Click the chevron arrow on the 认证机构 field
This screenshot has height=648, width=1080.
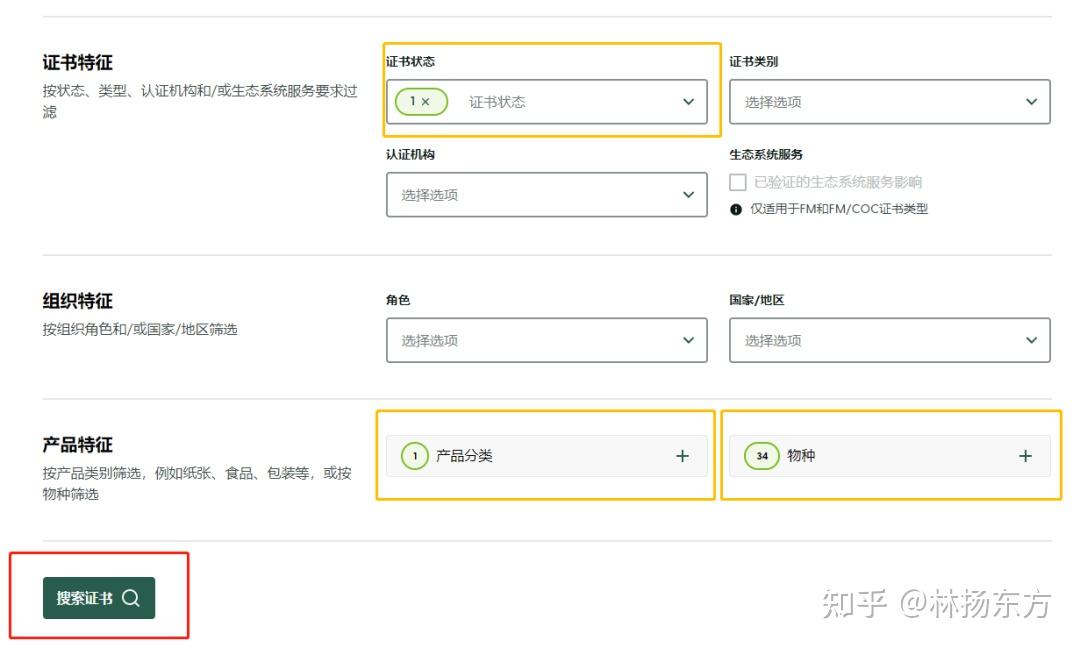pyautogui.click(x=687, y=194)
